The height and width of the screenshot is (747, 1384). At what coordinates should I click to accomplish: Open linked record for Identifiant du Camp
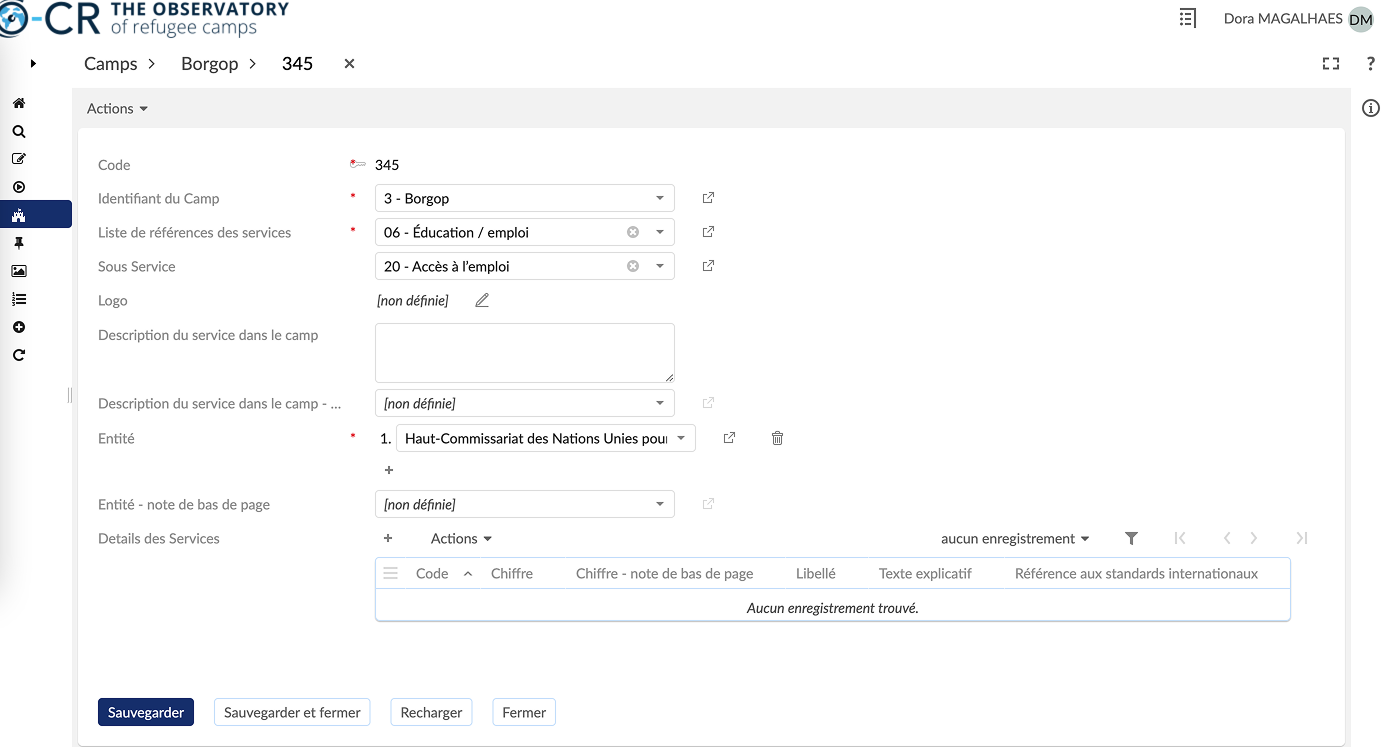pos(708,198)
